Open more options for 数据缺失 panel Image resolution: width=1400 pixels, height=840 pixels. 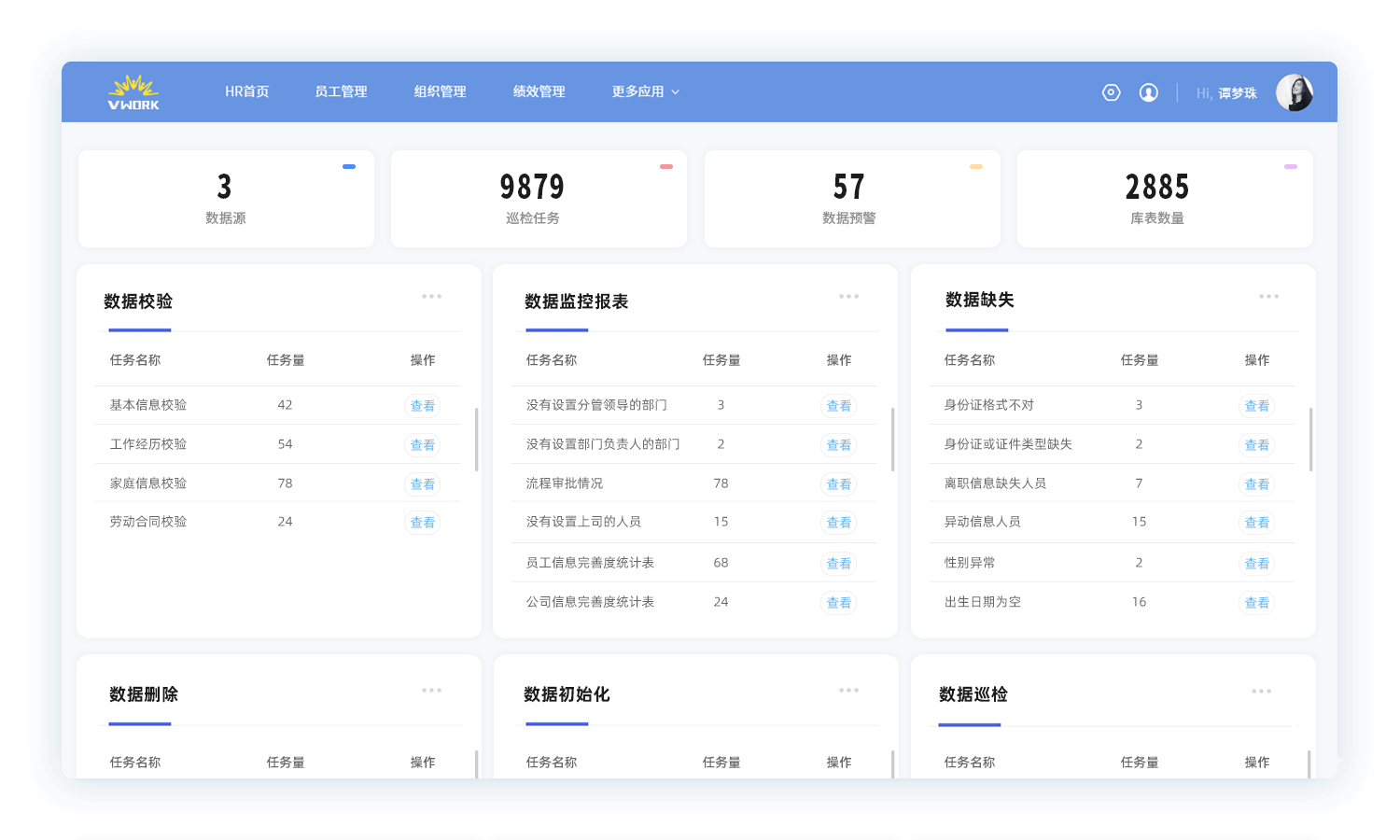(1268, 297)
